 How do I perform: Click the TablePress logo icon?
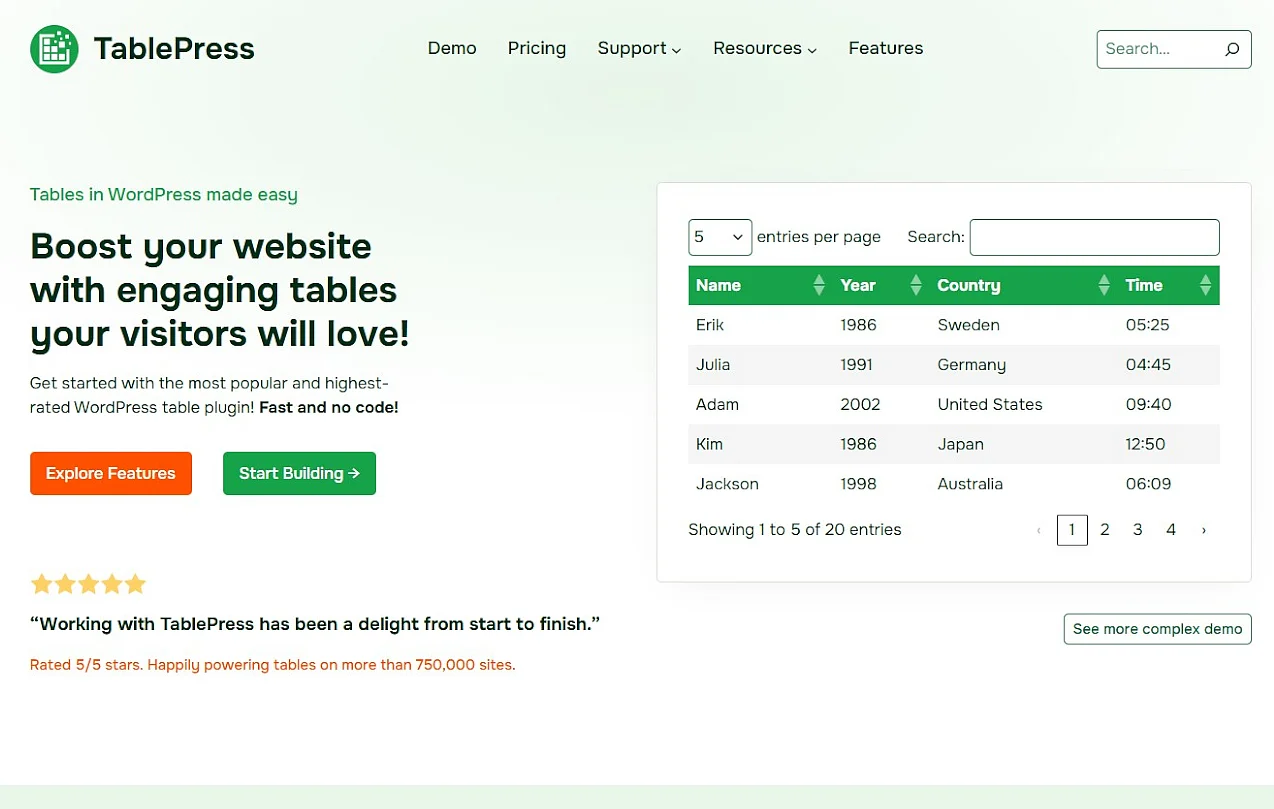tap(54, 48)
